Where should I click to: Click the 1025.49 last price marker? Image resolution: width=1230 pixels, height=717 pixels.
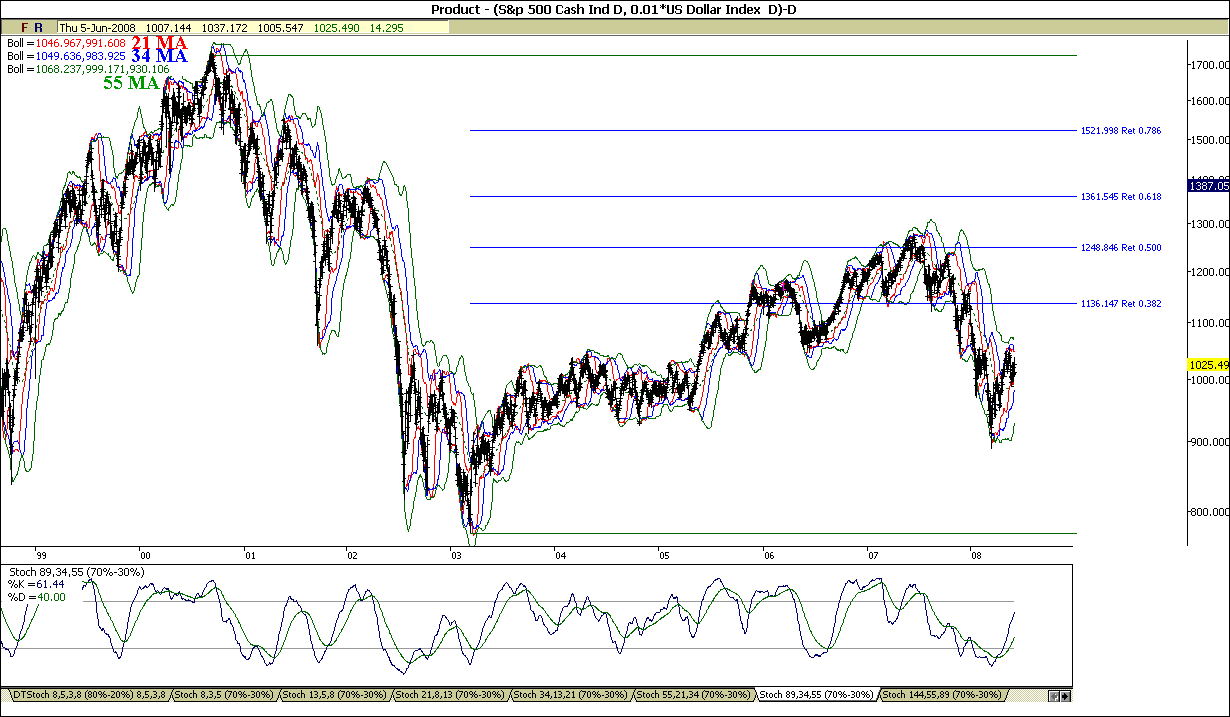coord(1207,365)
